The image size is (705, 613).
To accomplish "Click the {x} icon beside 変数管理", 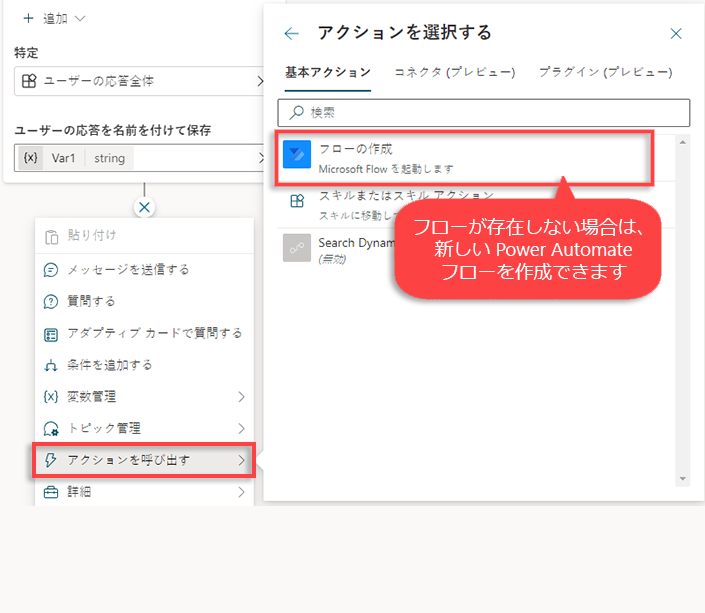I will pos(51,397).
